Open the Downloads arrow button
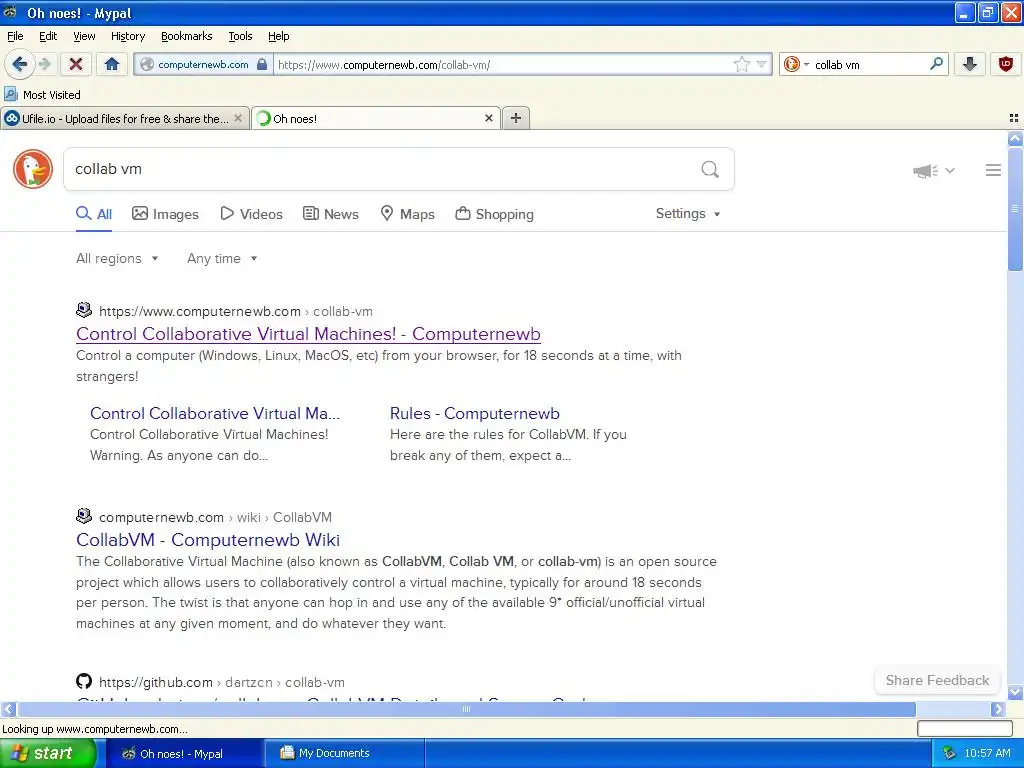 coord(970,64)
